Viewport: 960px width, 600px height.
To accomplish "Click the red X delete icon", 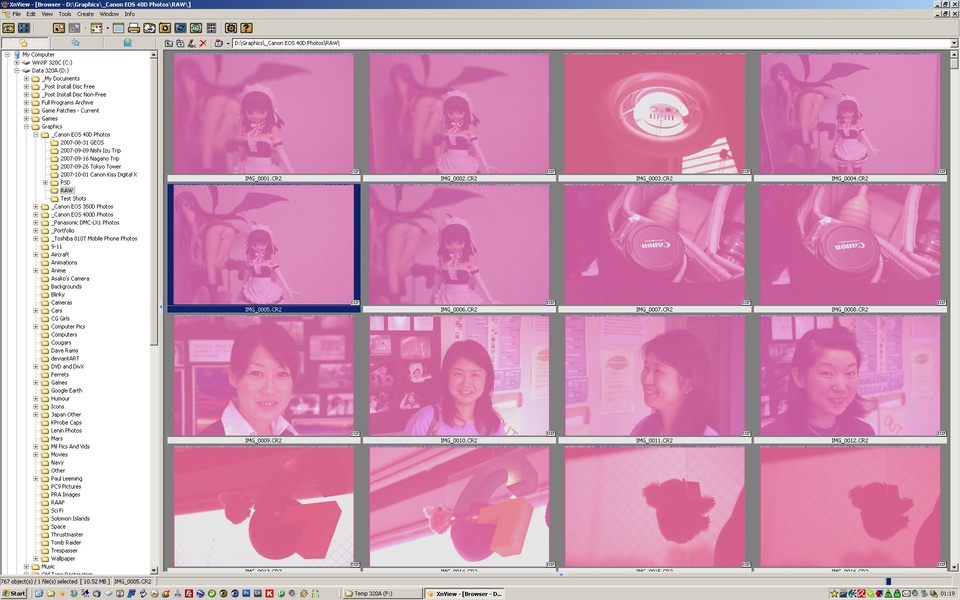I will [x=203, y=43].
